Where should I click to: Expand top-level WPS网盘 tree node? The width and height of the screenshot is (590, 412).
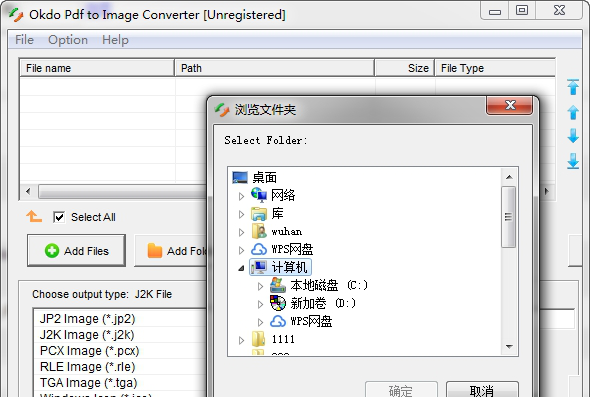pos(241,250)
